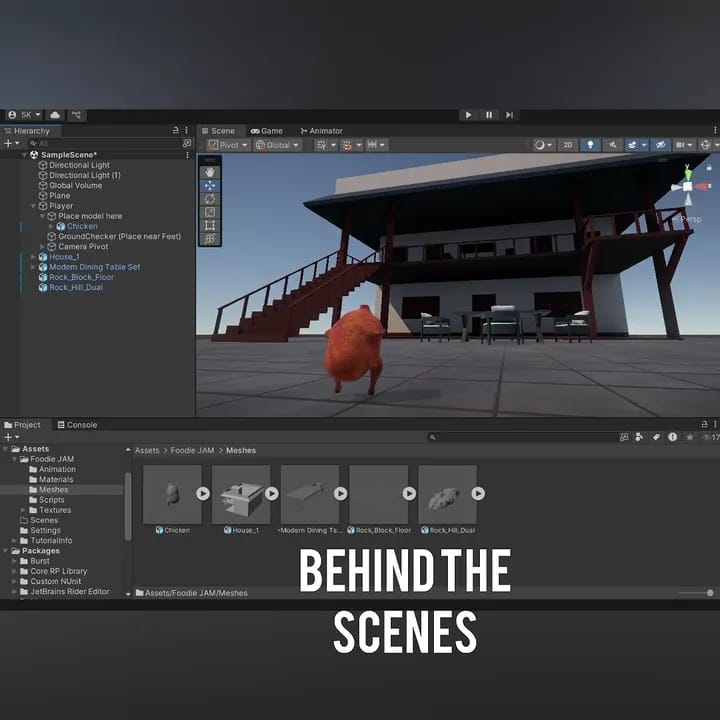
Task: Click SampleScene row options kebab
Action: (187, 155)
